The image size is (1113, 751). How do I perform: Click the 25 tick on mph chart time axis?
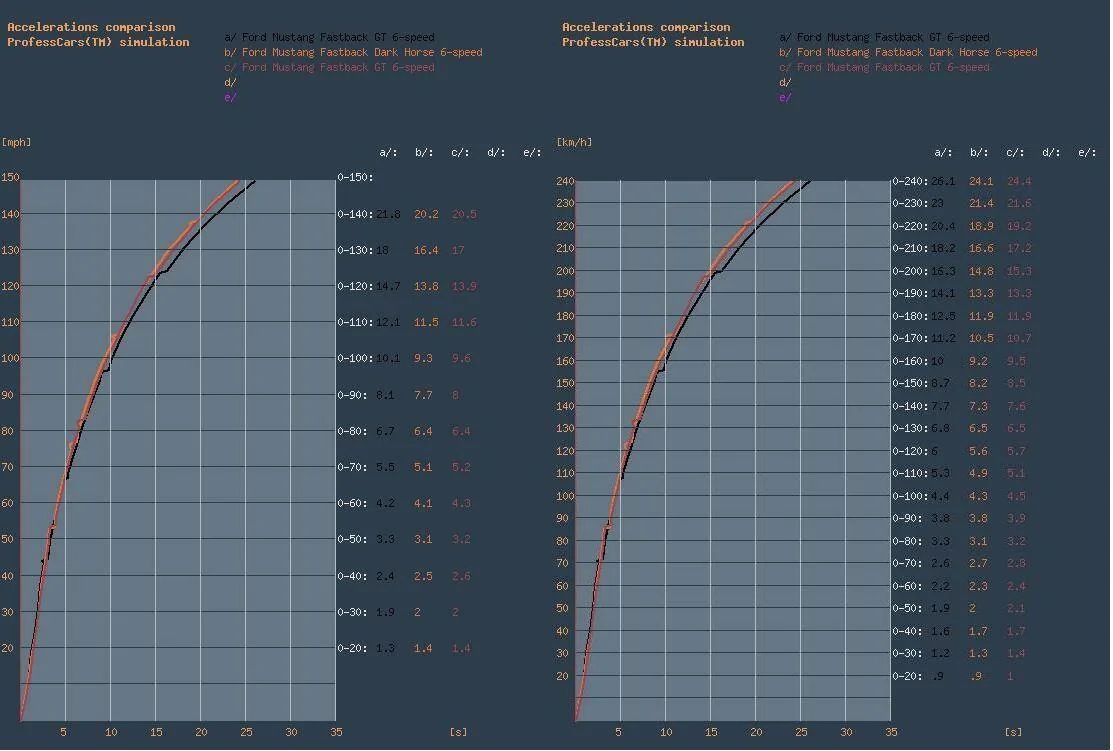[246, 732]
